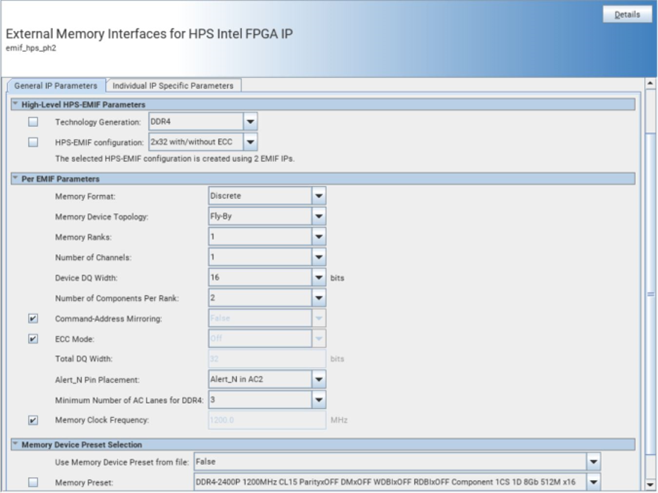The height and width of the screenshot is (493, 658).
Task: Open the Device DQ Width dropdown
Action: (318, 277)
